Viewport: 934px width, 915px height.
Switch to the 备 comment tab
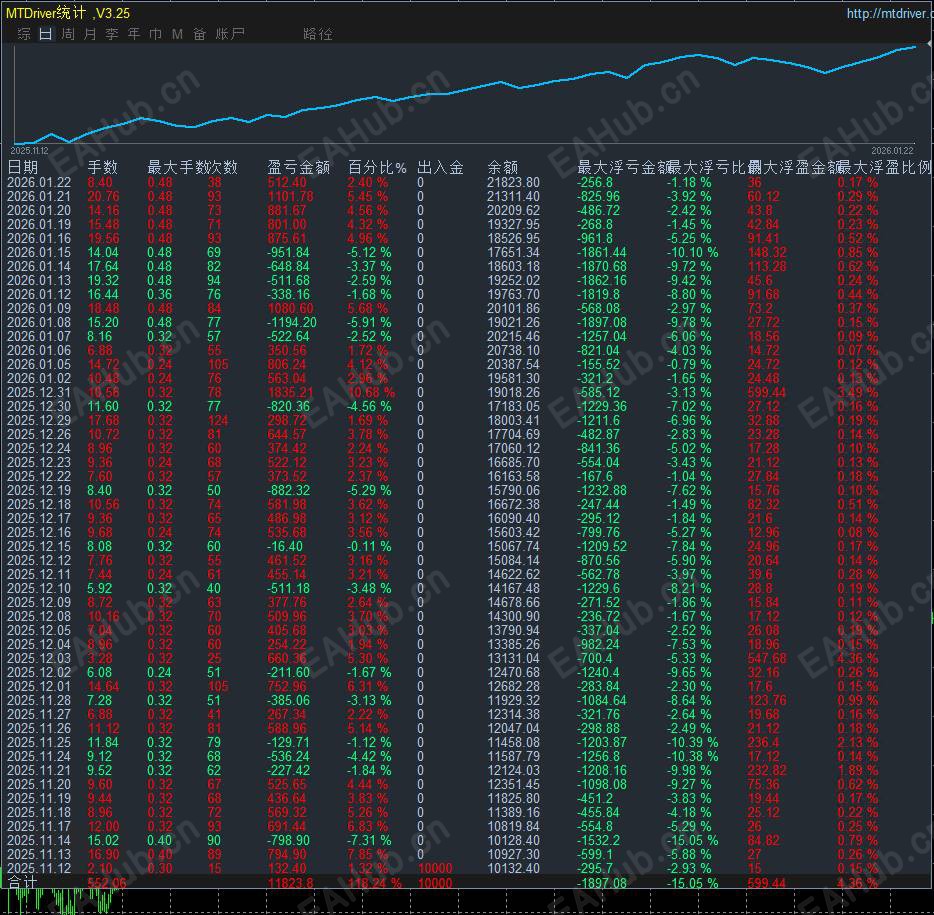[200, 34]
